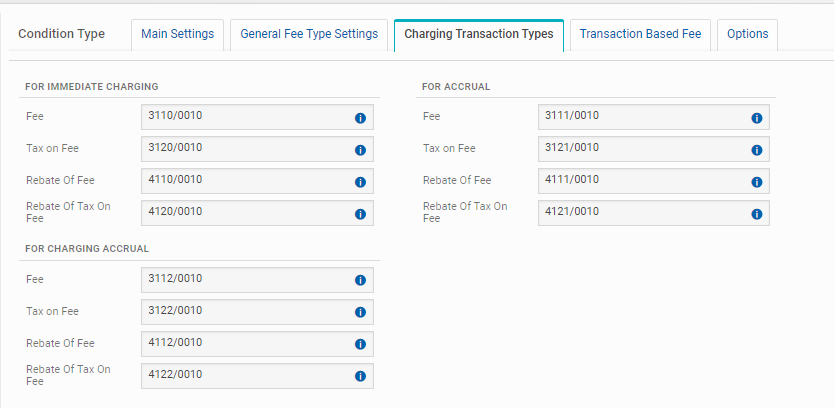Screen dimensions: 834x408
Task: Click the Immediate Charging Fee field 3110/0010
Action: point(246,117)
